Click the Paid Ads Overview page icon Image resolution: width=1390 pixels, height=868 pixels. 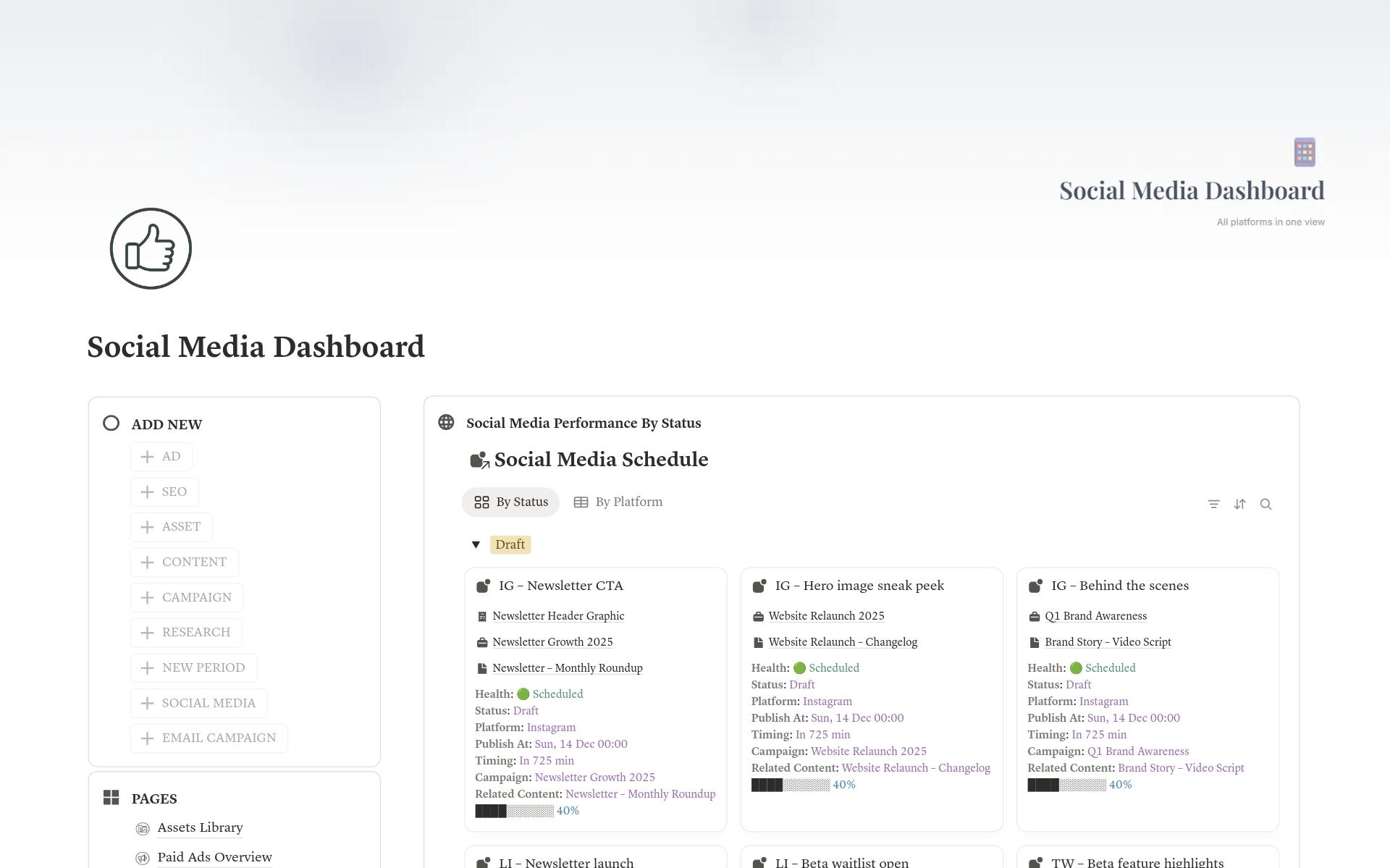[143, 858]
